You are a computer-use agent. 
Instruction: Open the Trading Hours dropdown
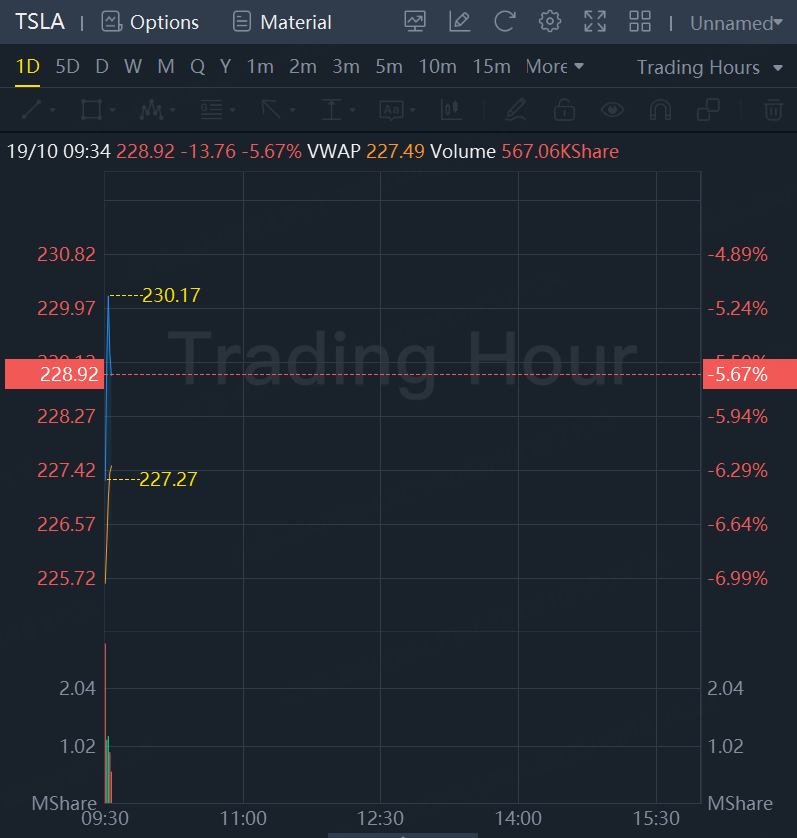710,67
